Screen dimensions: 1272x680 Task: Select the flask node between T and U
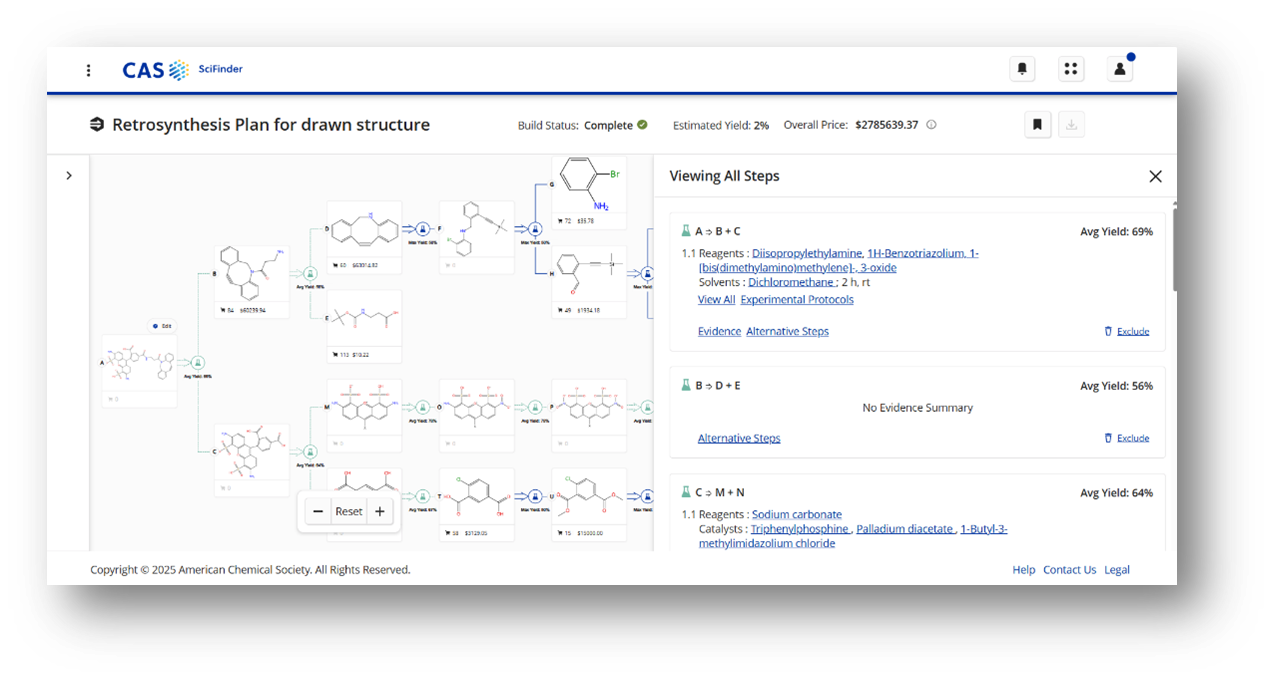534,496
